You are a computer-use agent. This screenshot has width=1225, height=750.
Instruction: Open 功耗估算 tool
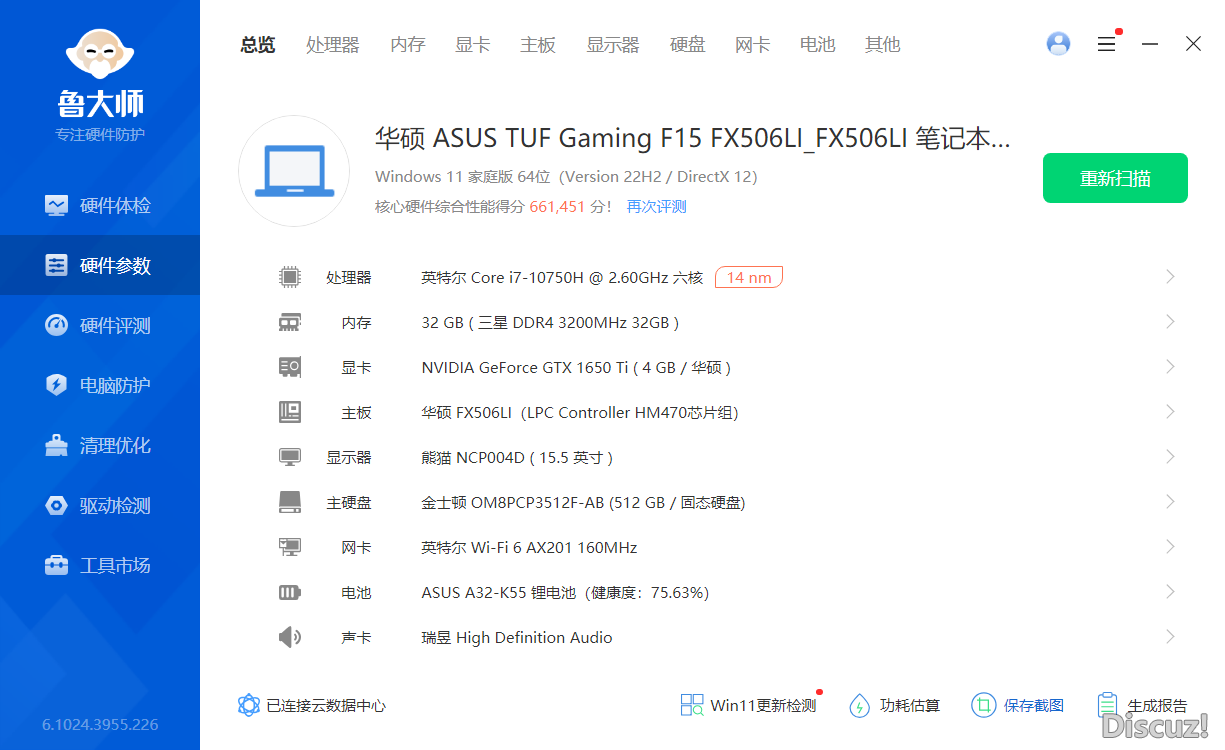[x=894, y=705]
